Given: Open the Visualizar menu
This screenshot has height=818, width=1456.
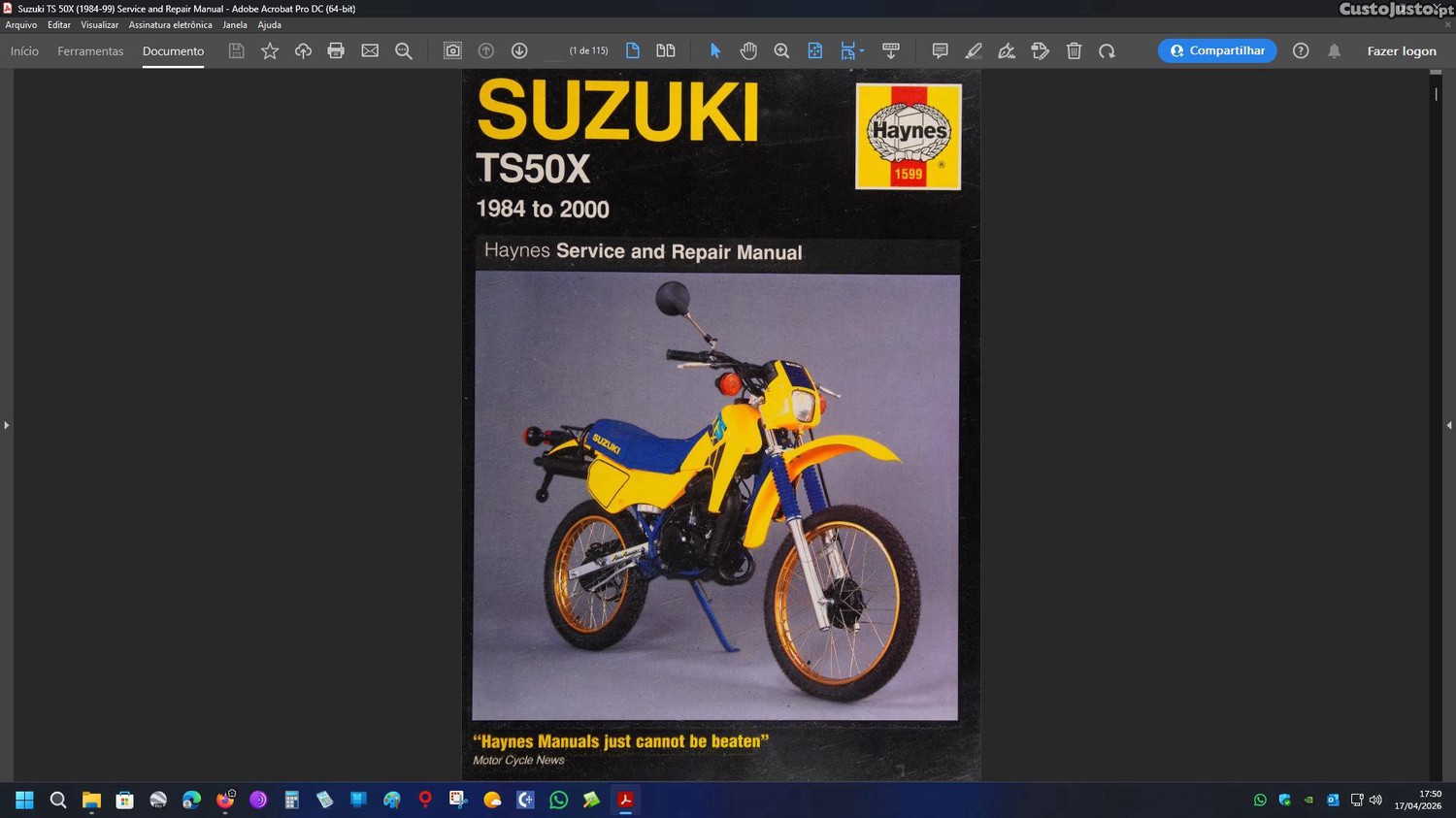Looking at the screenshot, I should 99,25.
